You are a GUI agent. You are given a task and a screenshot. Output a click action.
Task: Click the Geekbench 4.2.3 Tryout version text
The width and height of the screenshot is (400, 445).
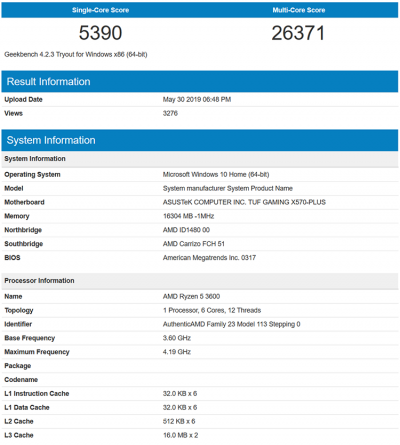[76, 54]
